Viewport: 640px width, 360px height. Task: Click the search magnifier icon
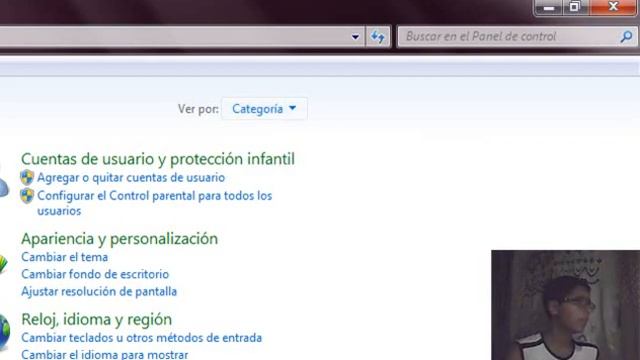click(x=626, y=37)
